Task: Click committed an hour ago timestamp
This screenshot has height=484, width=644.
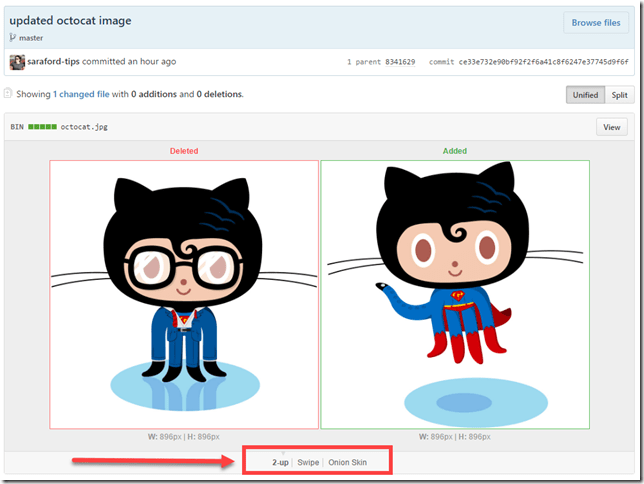Action: (129, 62)
